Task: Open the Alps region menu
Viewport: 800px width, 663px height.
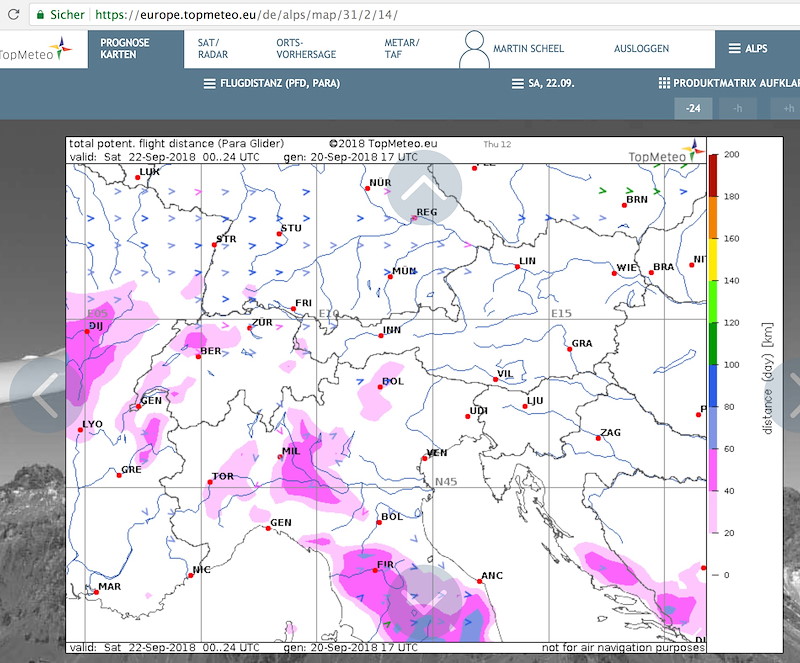Action: (748, 48)
